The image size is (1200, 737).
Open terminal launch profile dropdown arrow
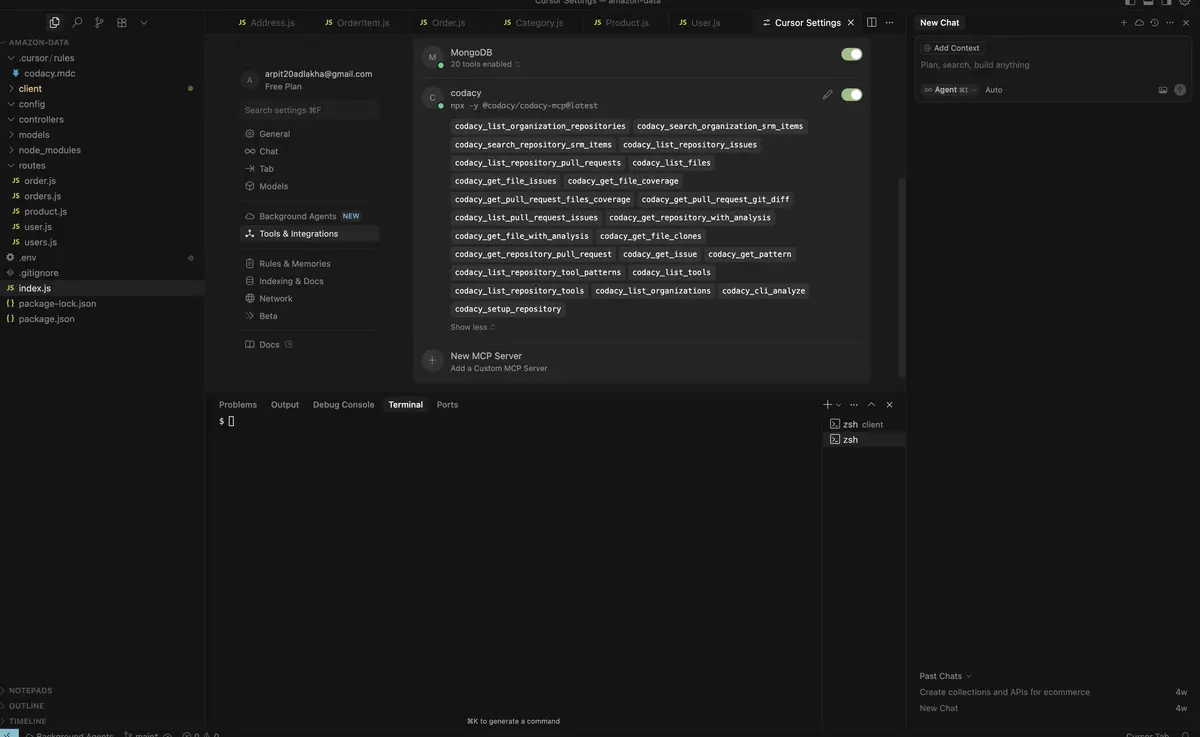pyautogui.click(x=838, y=405)
